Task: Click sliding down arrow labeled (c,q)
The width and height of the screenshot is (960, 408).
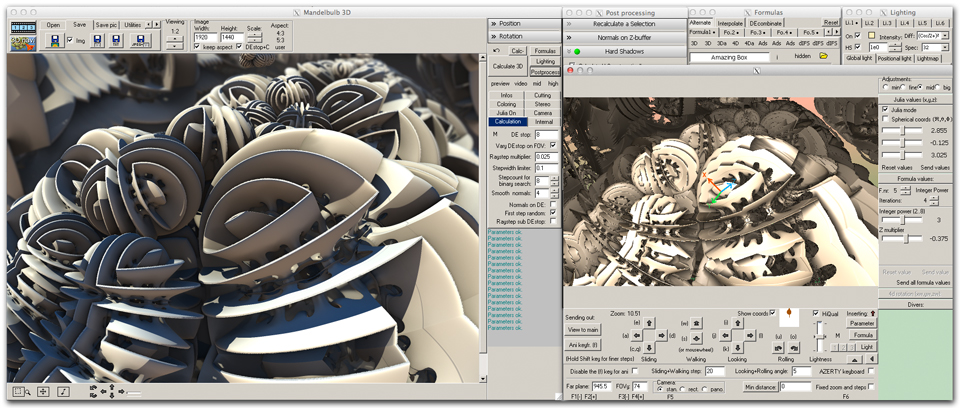Action: point(650,349)
